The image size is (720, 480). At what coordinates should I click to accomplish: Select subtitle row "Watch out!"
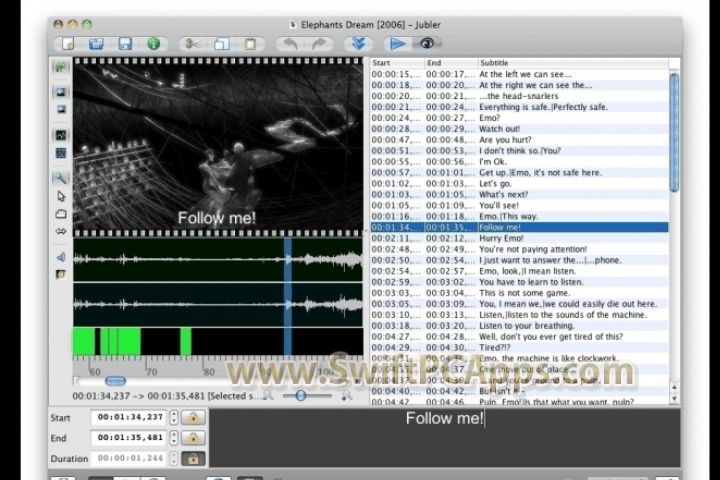519,129
